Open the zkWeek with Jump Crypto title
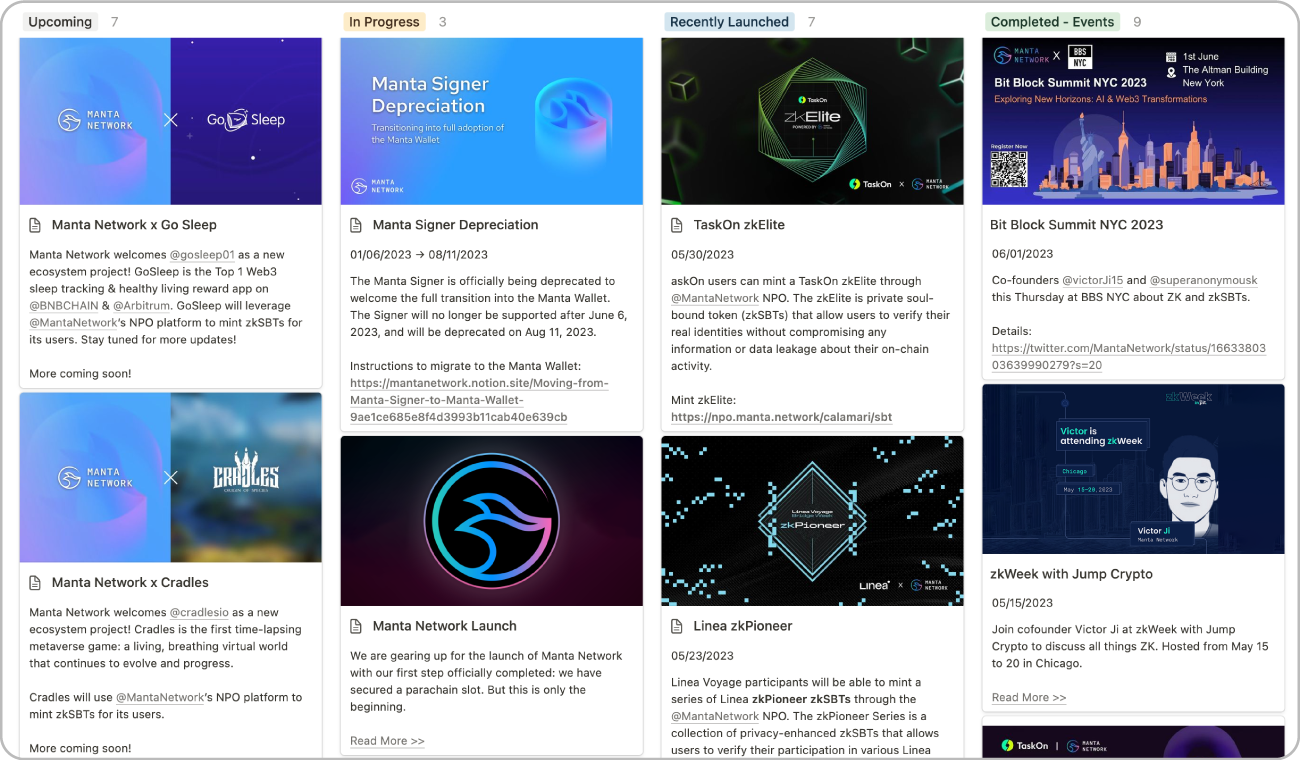The width and height of the screenshot is (1300, 760). pos(1071,574)
